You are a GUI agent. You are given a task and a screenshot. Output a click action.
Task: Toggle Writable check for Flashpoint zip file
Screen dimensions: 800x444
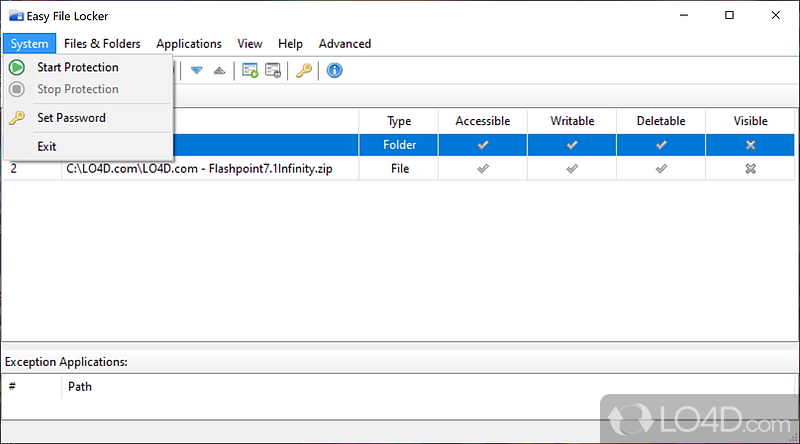click(572, 169)
